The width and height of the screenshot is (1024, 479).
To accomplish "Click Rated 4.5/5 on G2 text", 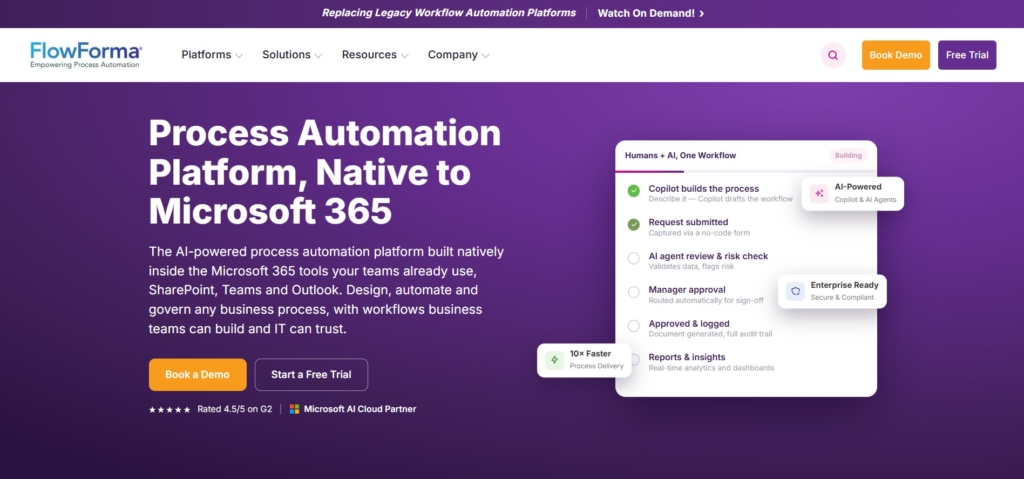I will [234, 409].
